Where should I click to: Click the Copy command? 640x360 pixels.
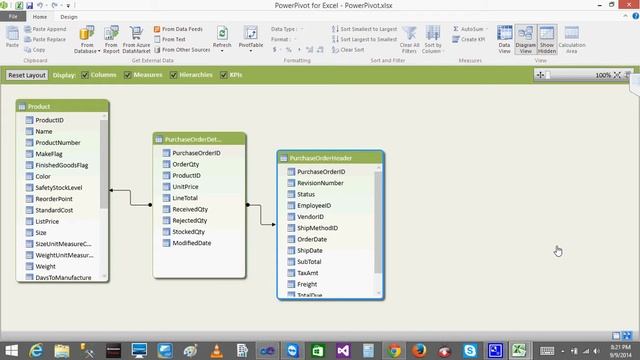coord(35,49)
